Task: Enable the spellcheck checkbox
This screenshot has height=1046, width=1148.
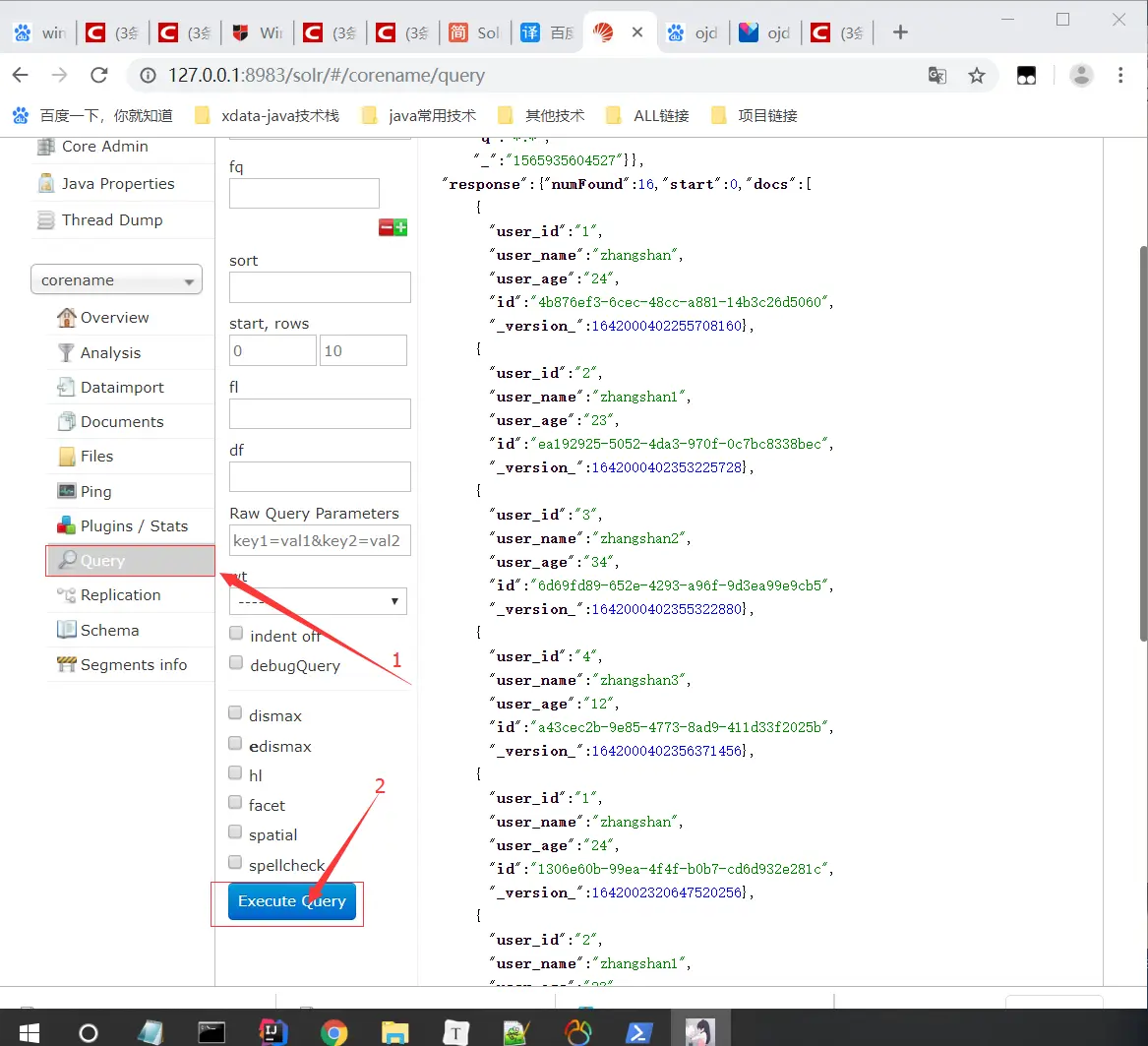Action: point(235,862)
